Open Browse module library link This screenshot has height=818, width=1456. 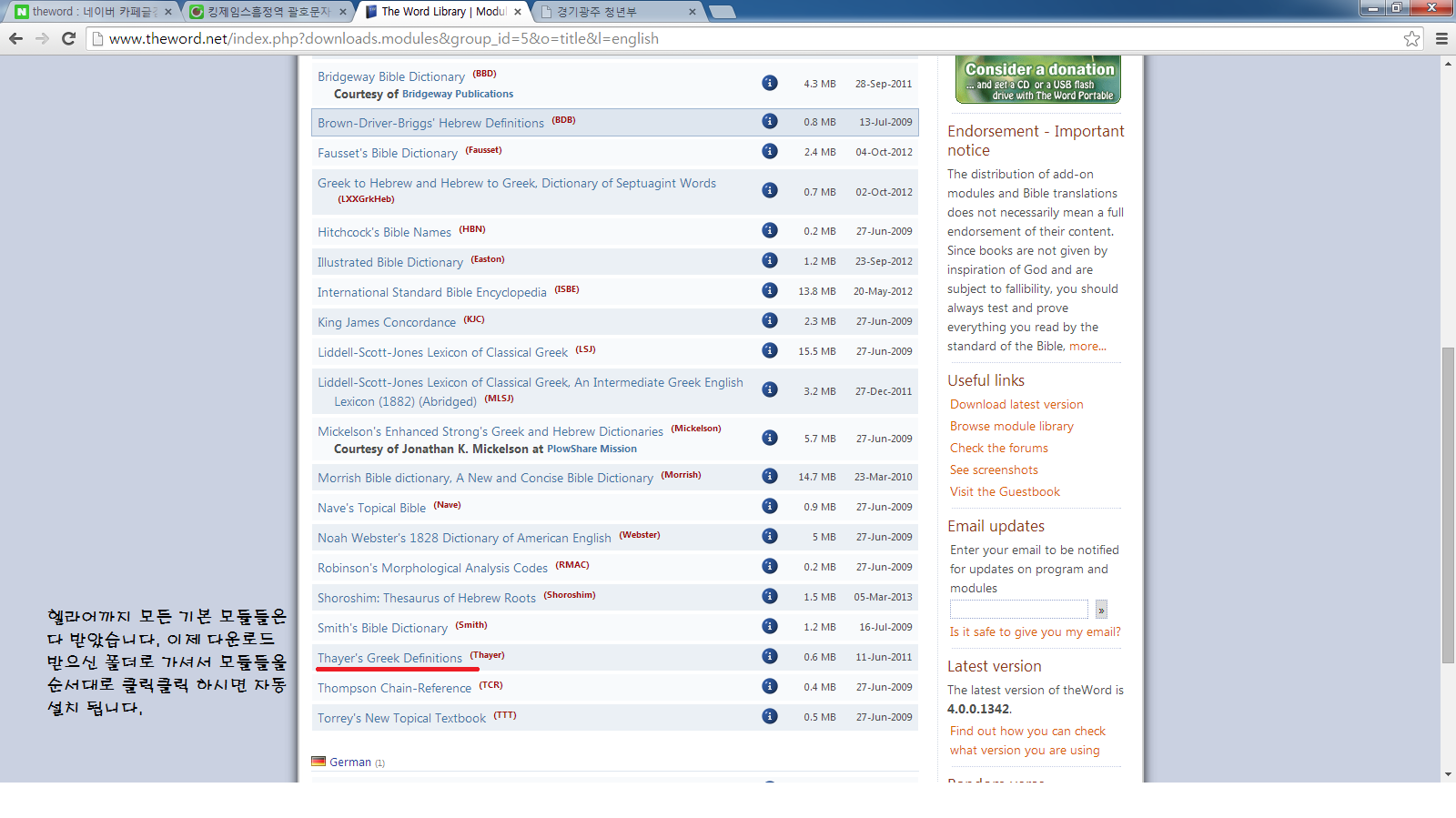pos(1012,426)
